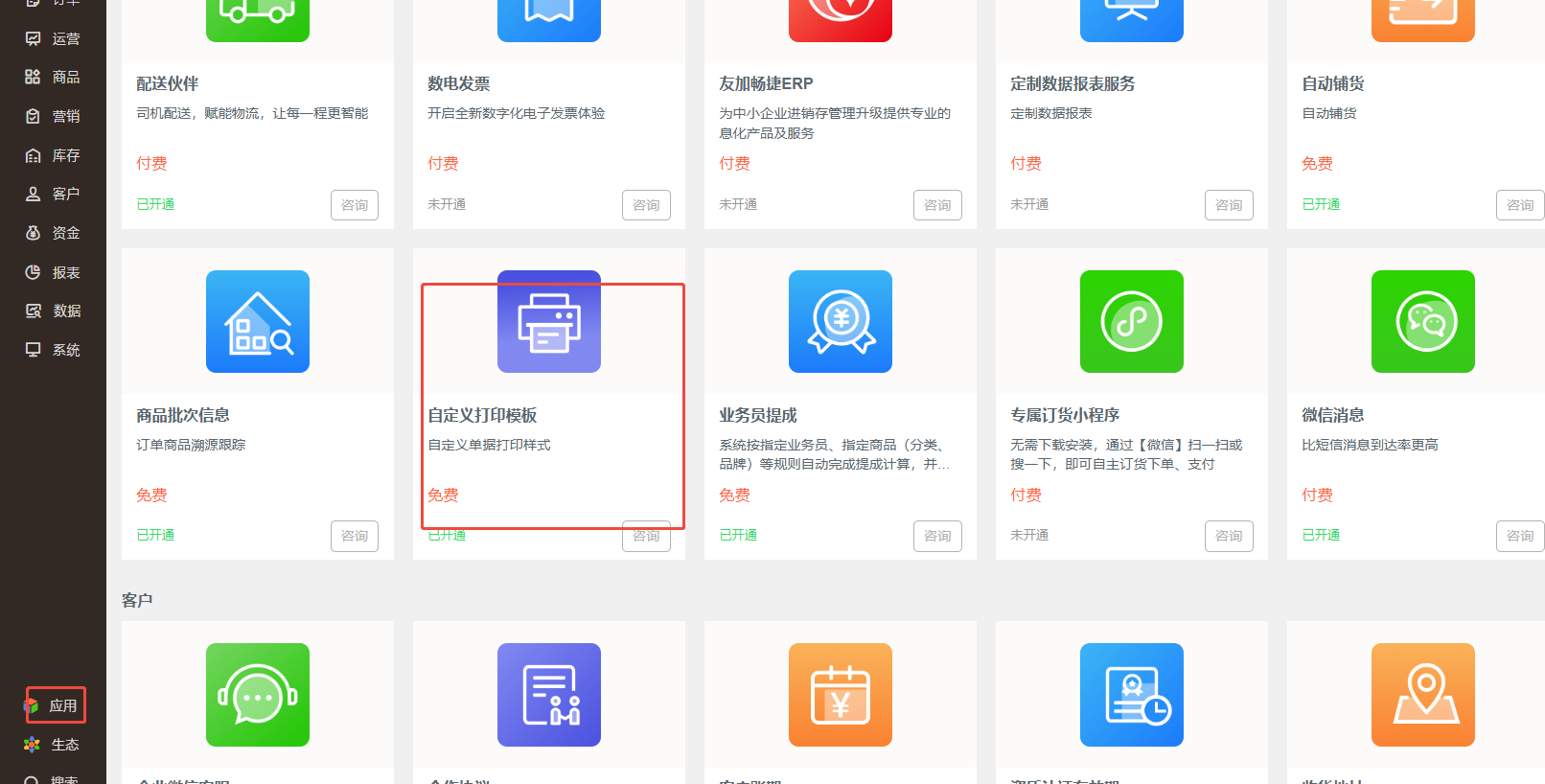Open the 商品批次信息 house icon

coord(258,321)
